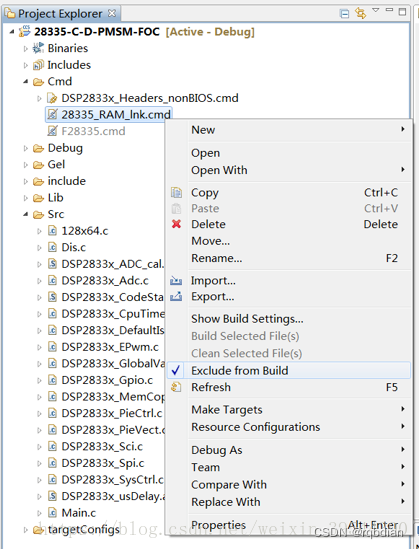Select the Dis.c file

point(74,248)
